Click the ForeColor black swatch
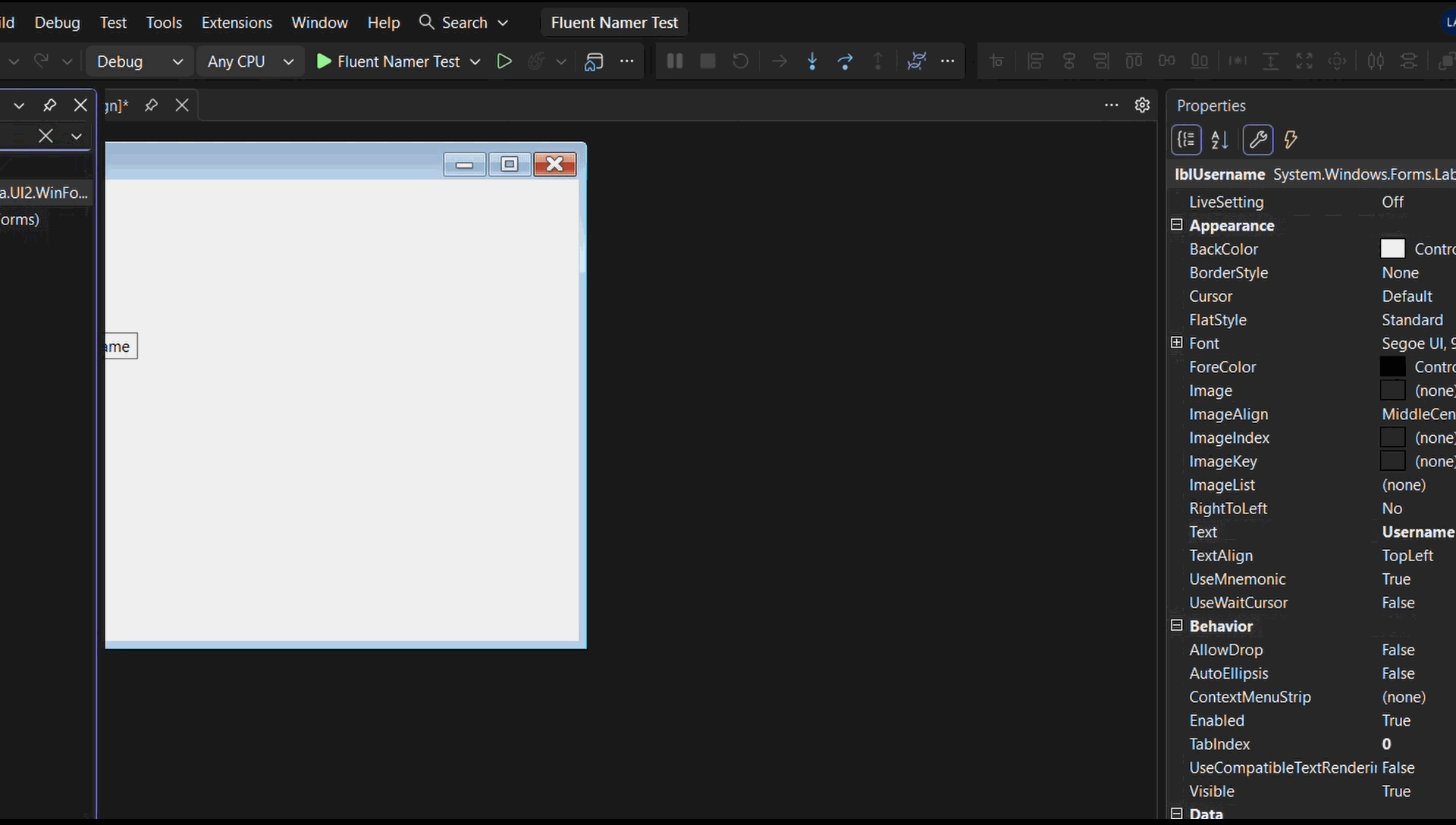Viewport: 1456px width, 825px height. coord(1392,366)
